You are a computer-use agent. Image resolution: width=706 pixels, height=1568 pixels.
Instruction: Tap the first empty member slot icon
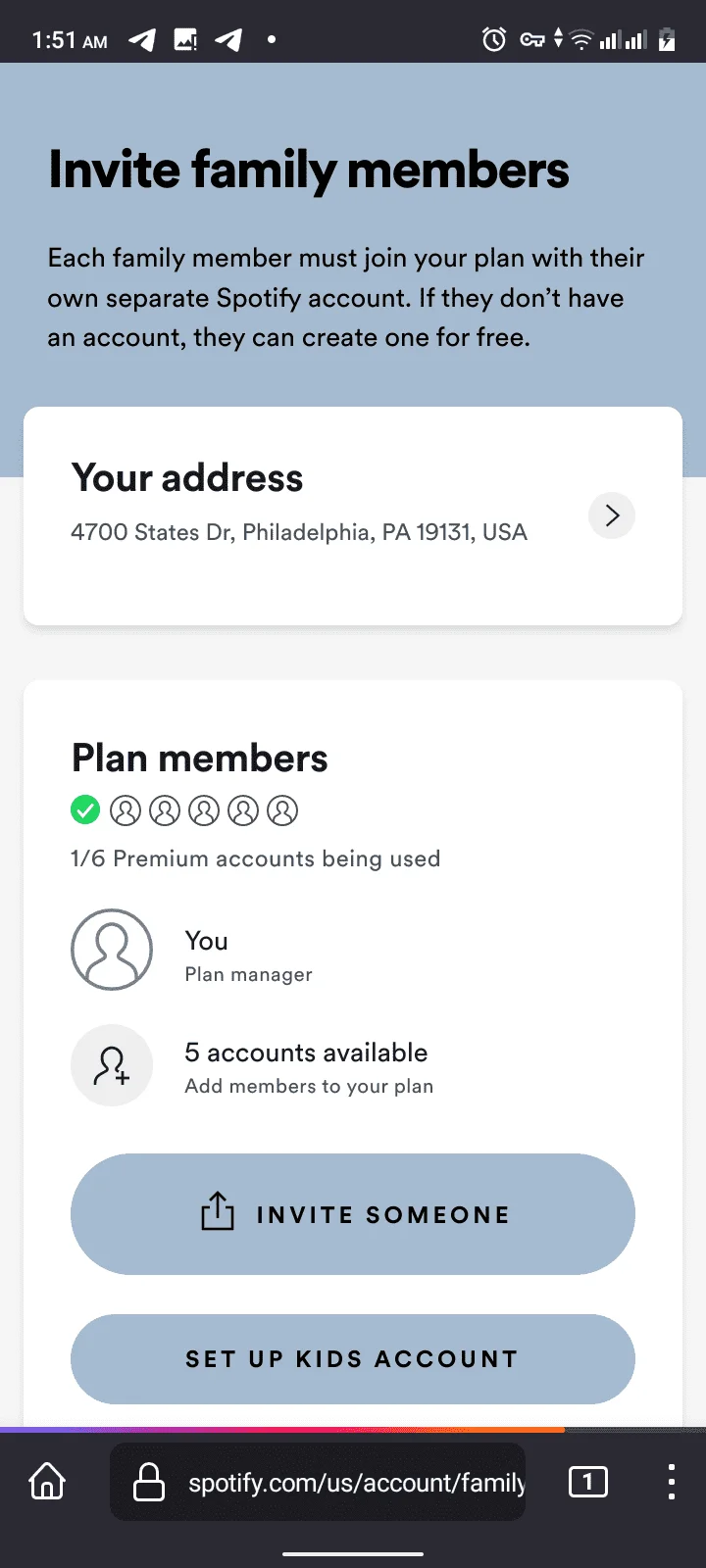pyautogui.click(x=125, y=810)
